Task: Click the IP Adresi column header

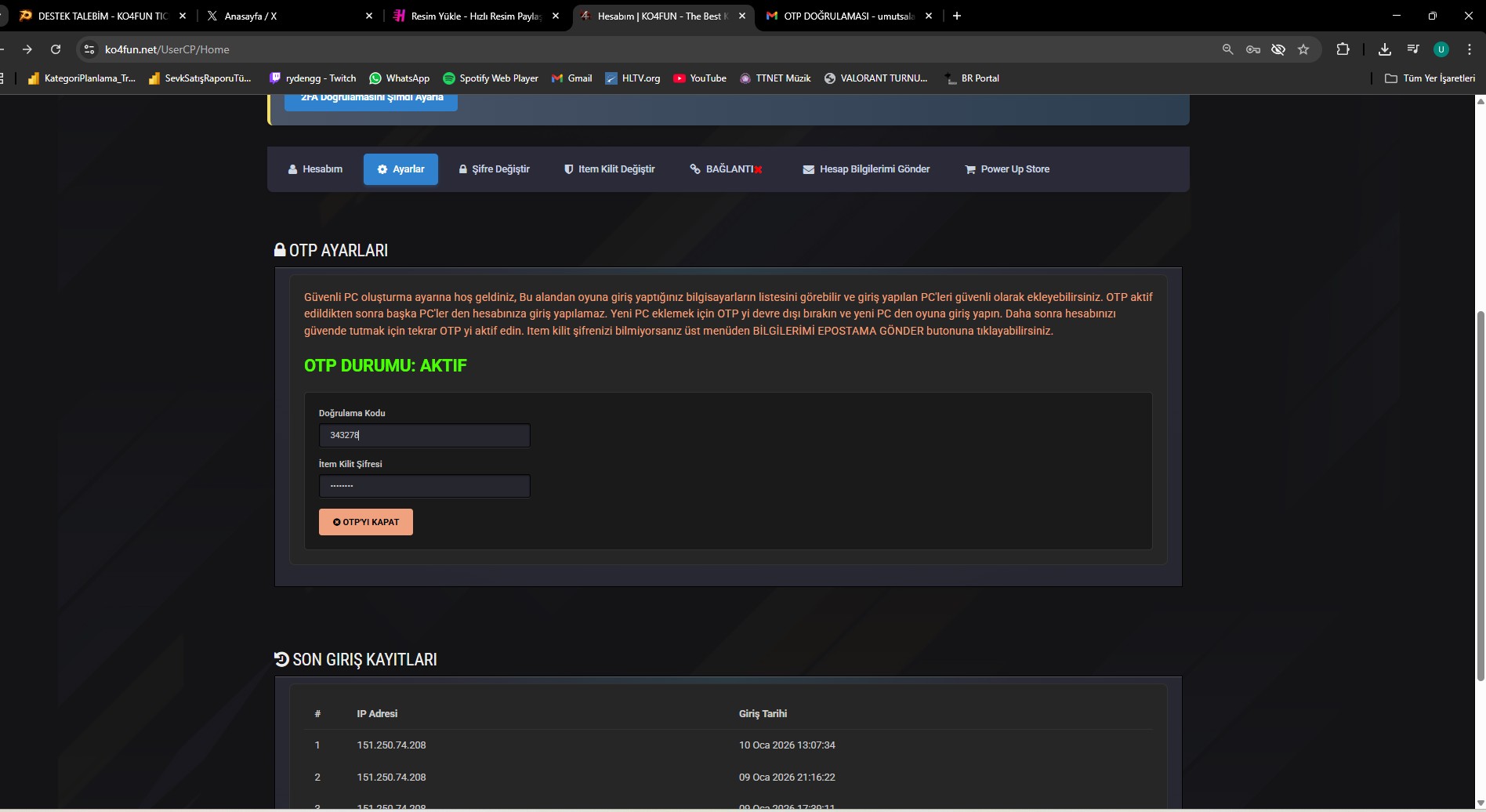Action: click(377, 714)
